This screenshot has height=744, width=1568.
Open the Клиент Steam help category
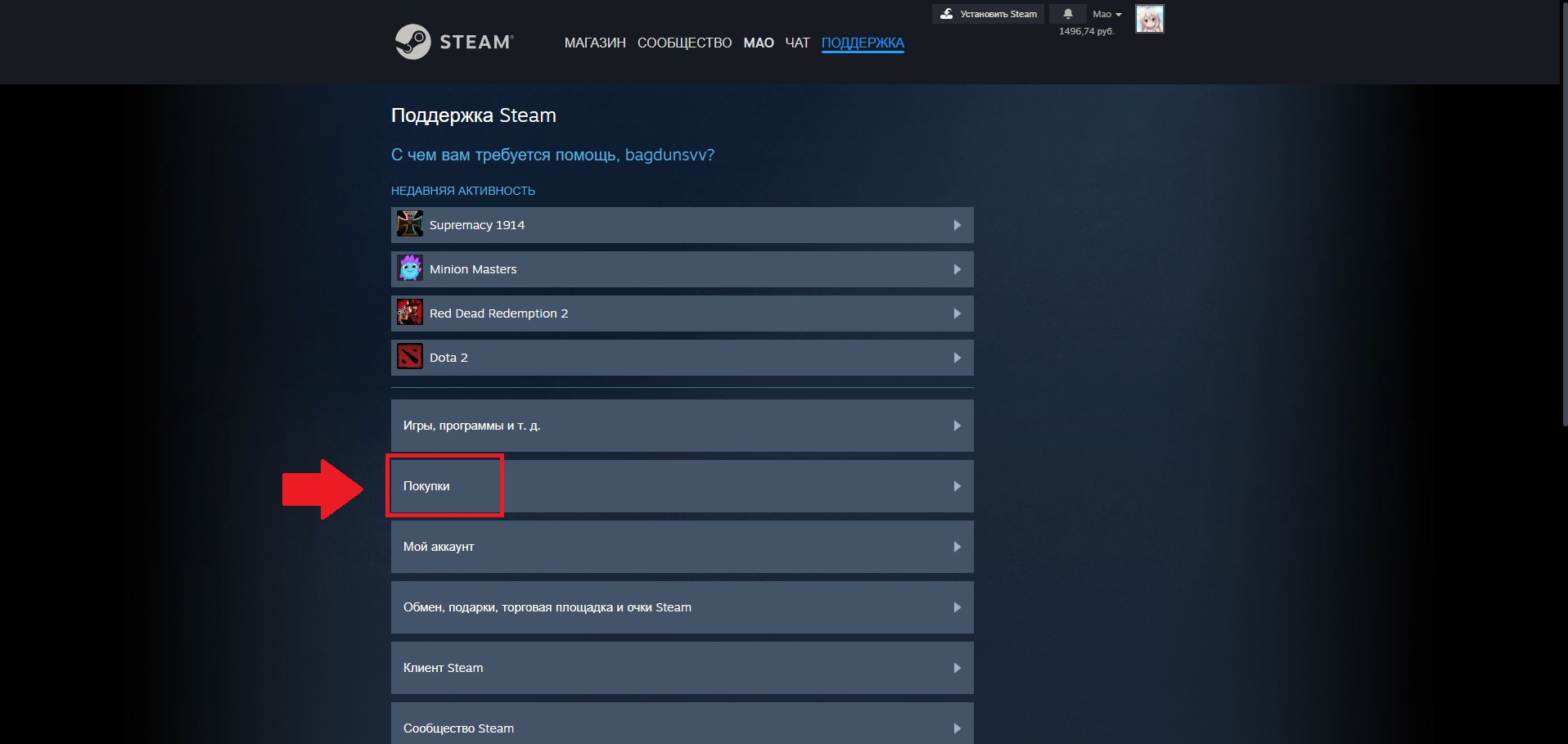[683, 668]
